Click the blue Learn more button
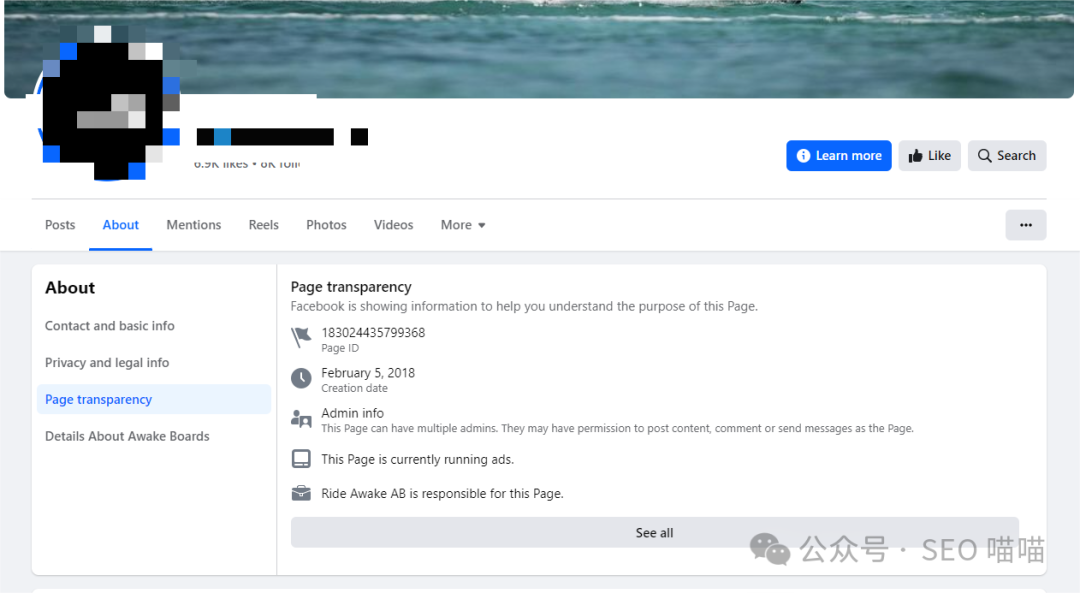 click(x=838, y=156)
